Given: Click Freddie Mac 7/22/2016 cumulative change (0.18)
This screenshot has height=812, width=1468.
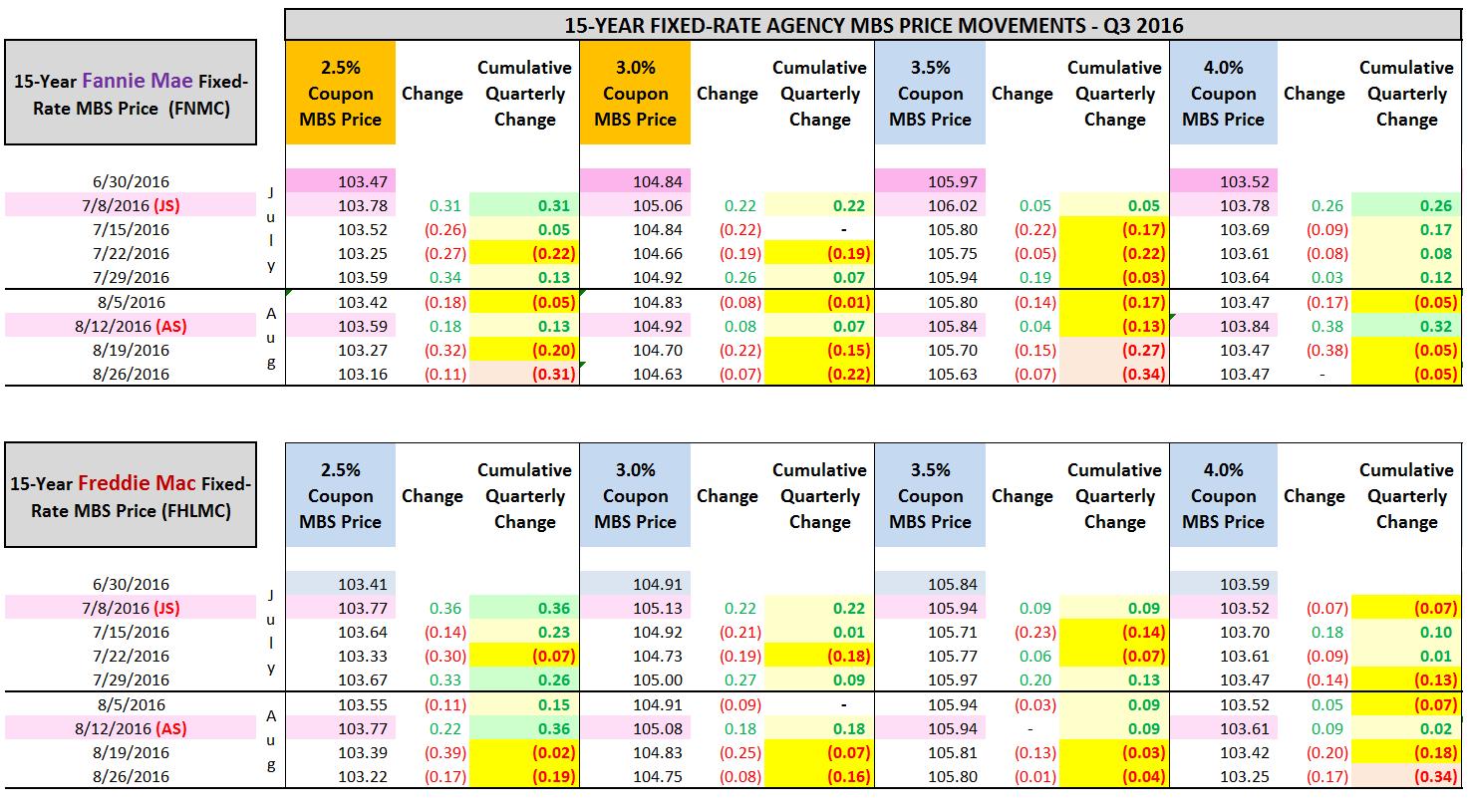Looking at the screenshot, I should pos(818,656).
